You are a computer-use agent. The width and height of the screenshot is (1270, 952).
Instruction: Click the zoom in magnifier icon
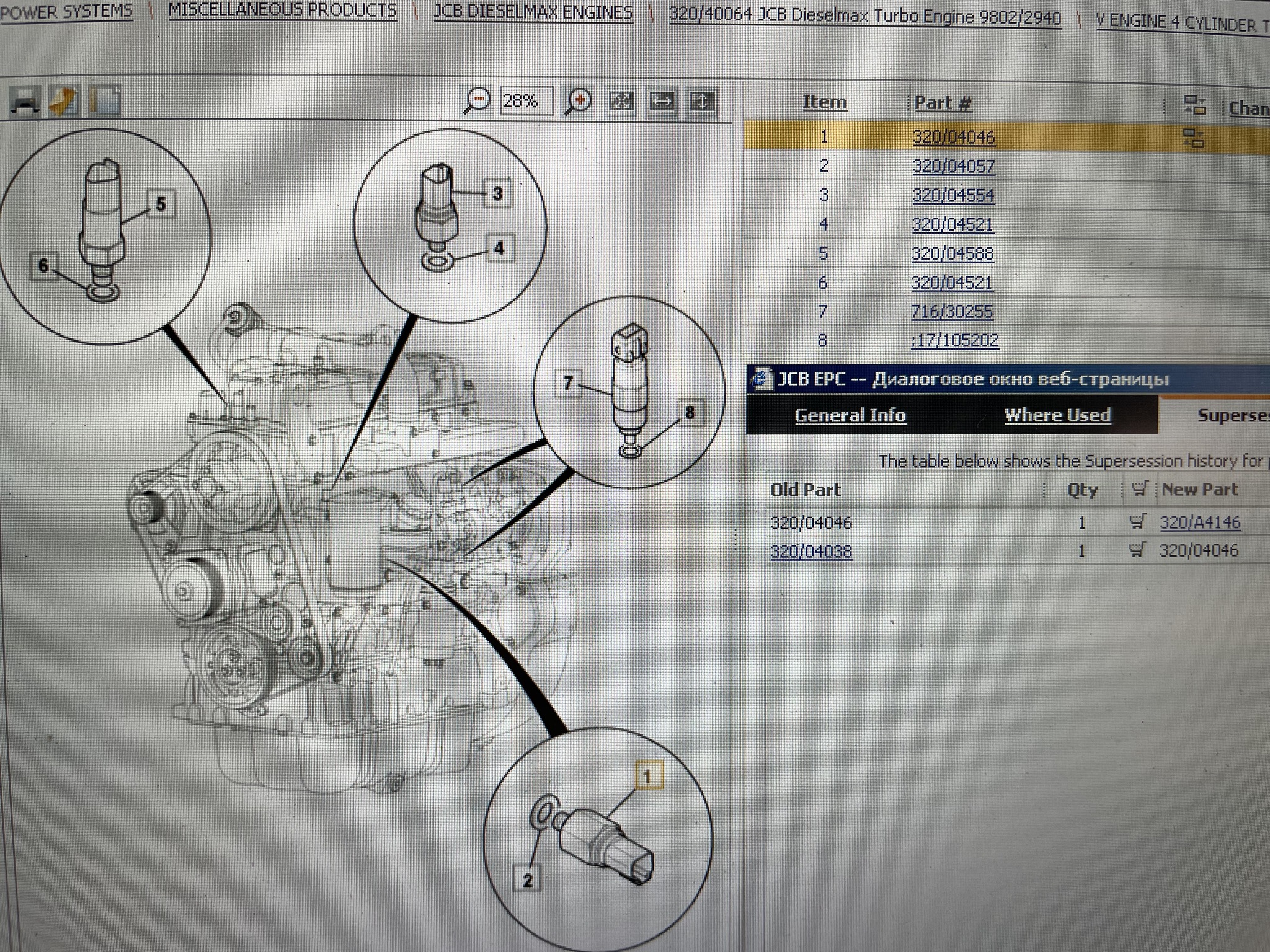578,101
